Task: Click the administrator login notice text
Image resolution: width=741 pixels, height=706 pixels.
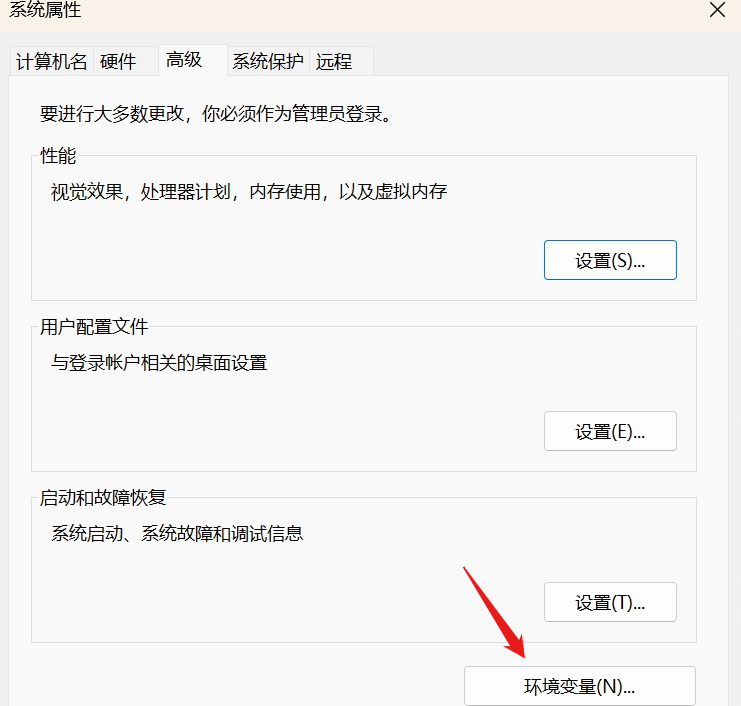Action: [214, 113]
